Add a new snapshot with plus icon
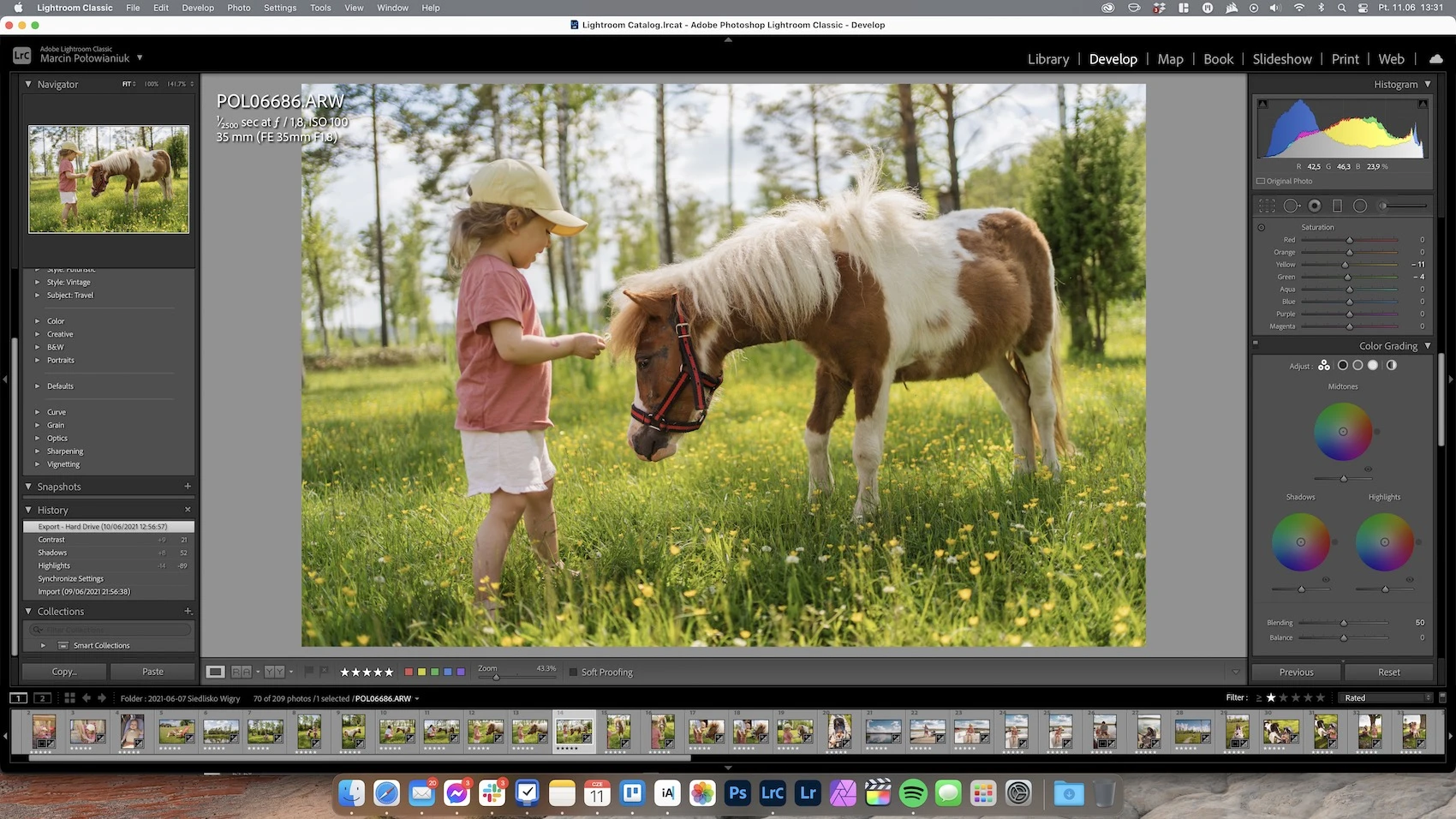This screenshot has height=819, width=1456. coord(188,487)
